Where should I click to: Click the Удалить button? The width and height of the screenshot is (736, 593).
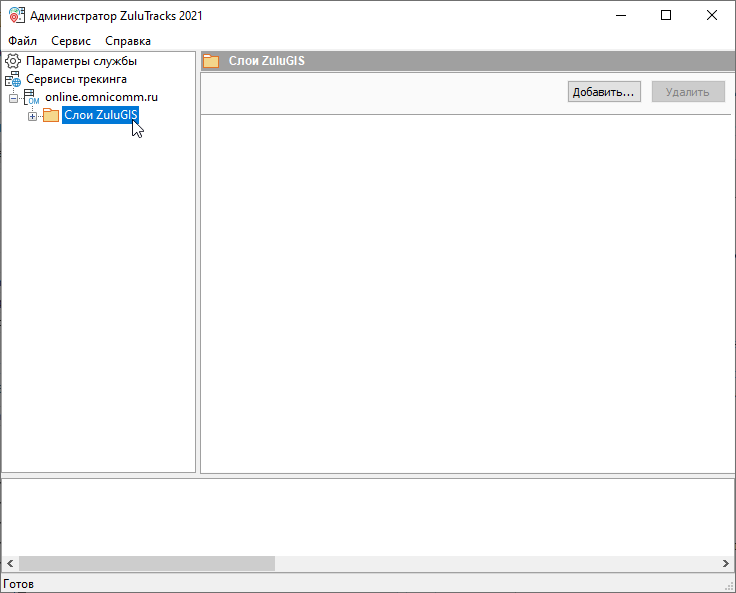(688, 92)
